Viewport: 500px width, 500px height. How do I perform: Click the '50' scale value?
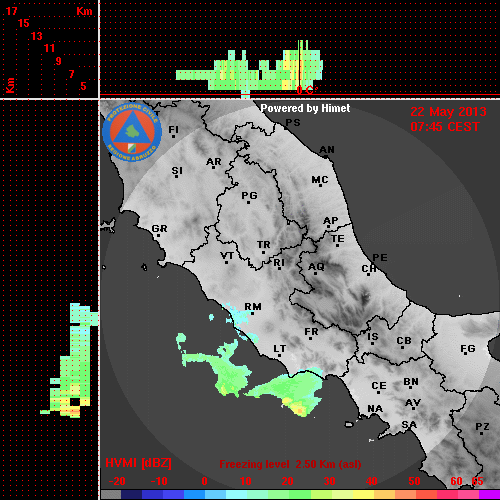pyautogui.click(x=414, y=481)
